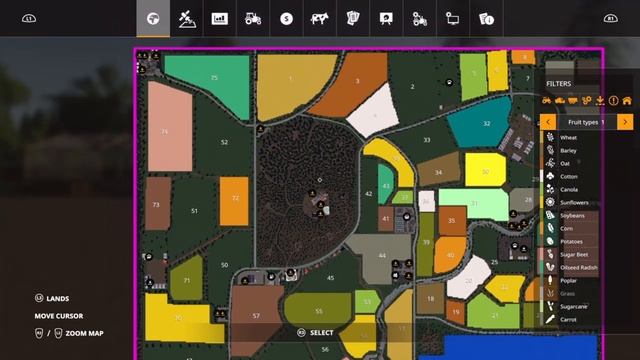Toggle the unloading-arrow filter icon
This screenshot has width=640, height=360.
600,100
